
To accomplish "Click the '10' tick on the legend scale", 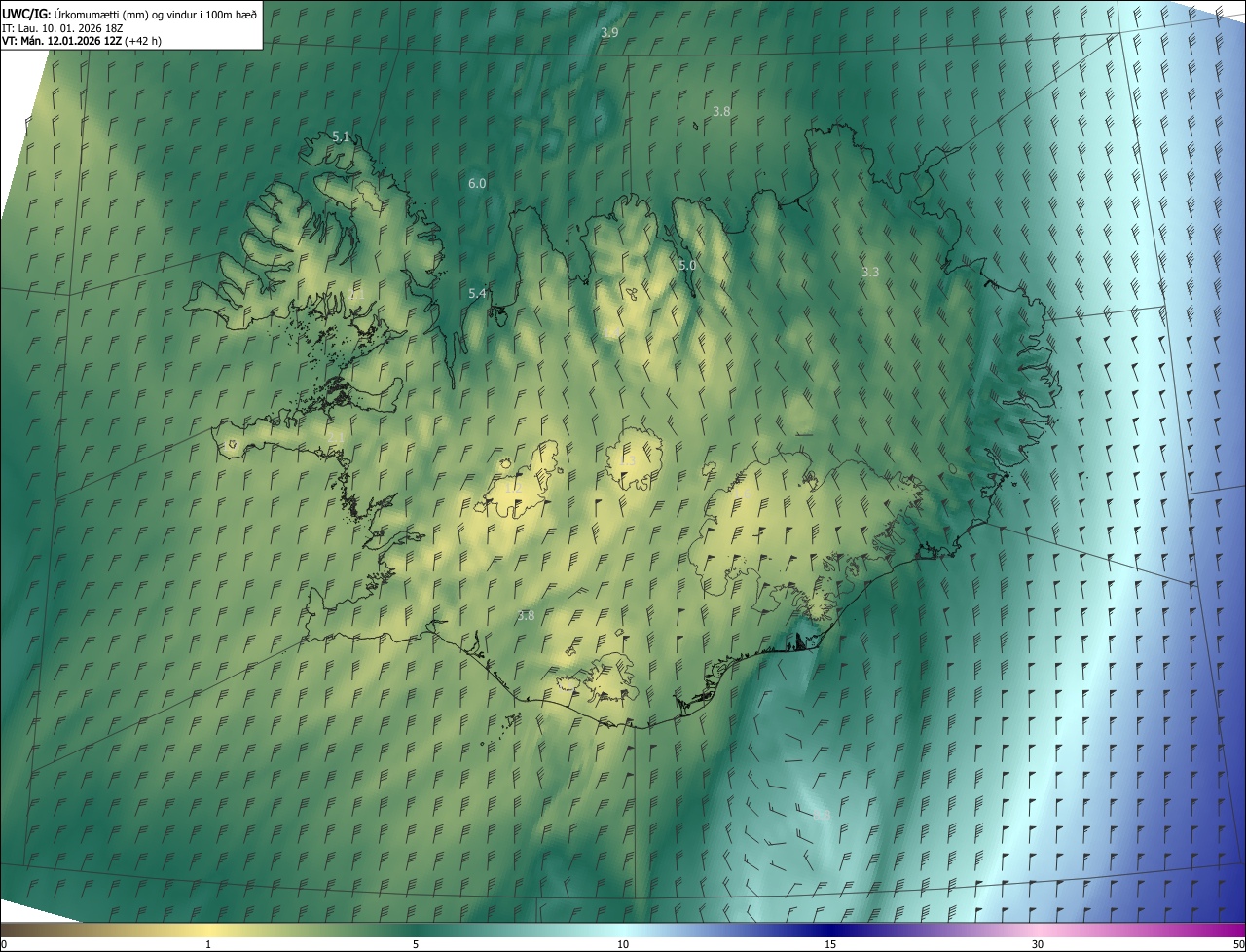I will (x=623, y=944).
